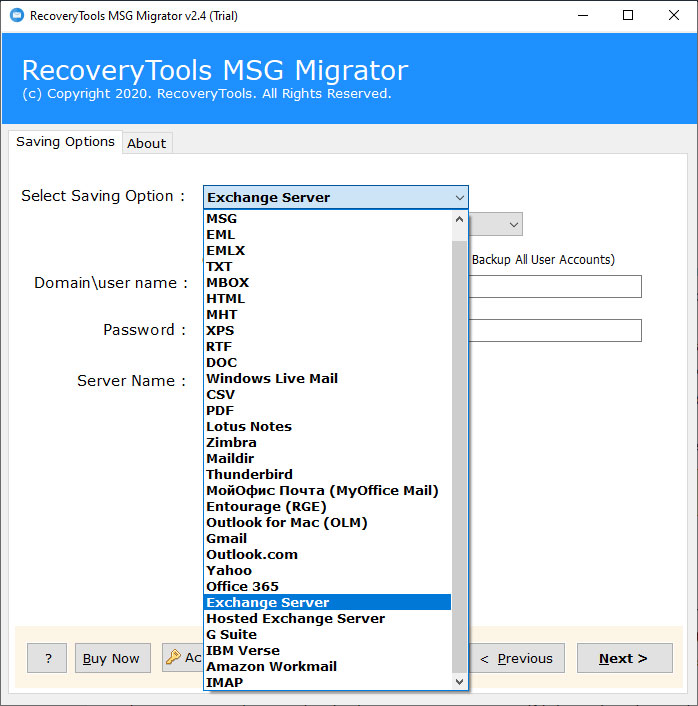Open the Select Saving Option combo box

(335, 197)
